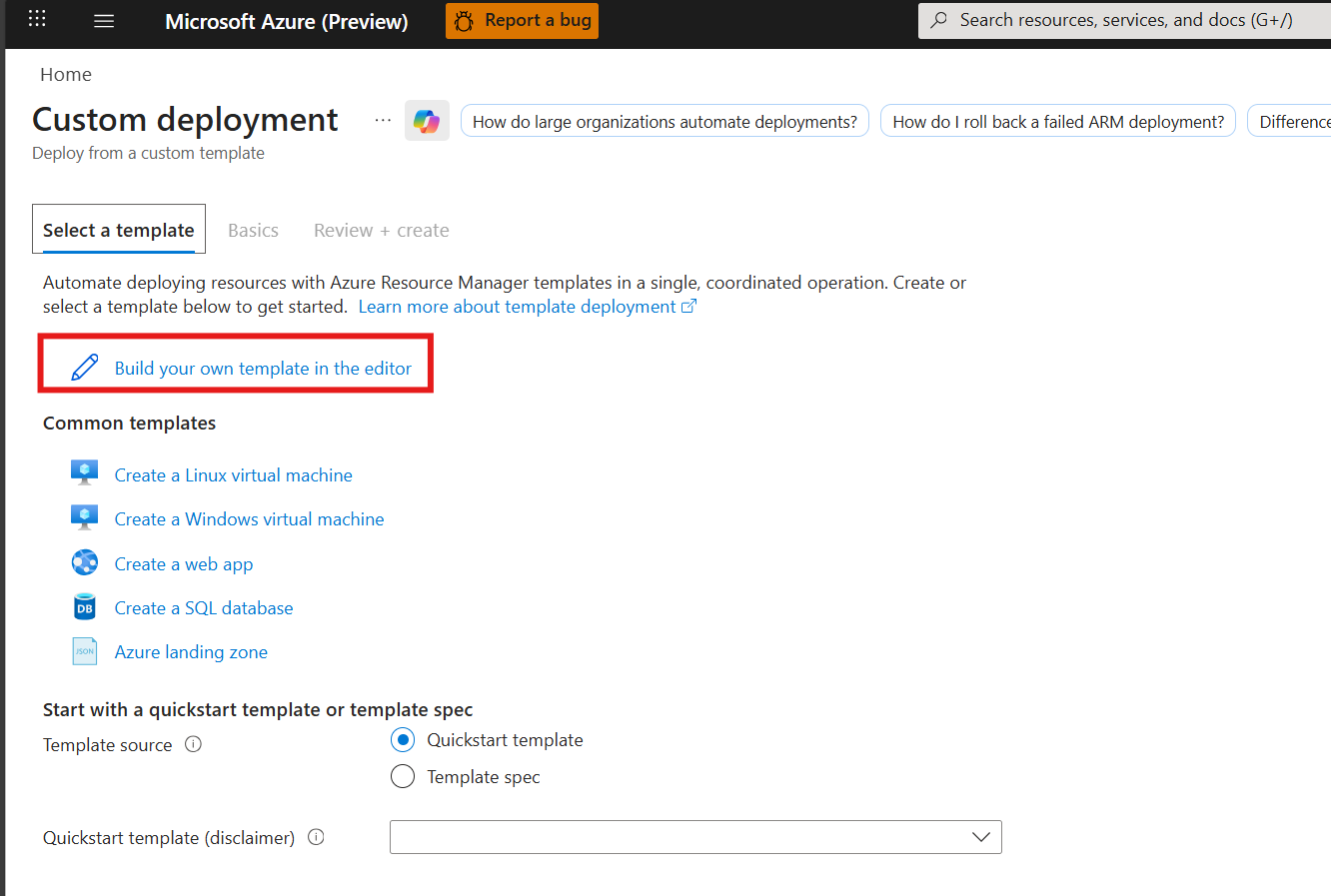
Task: Click the Report a bug icon
Action: tap(464, 20)
